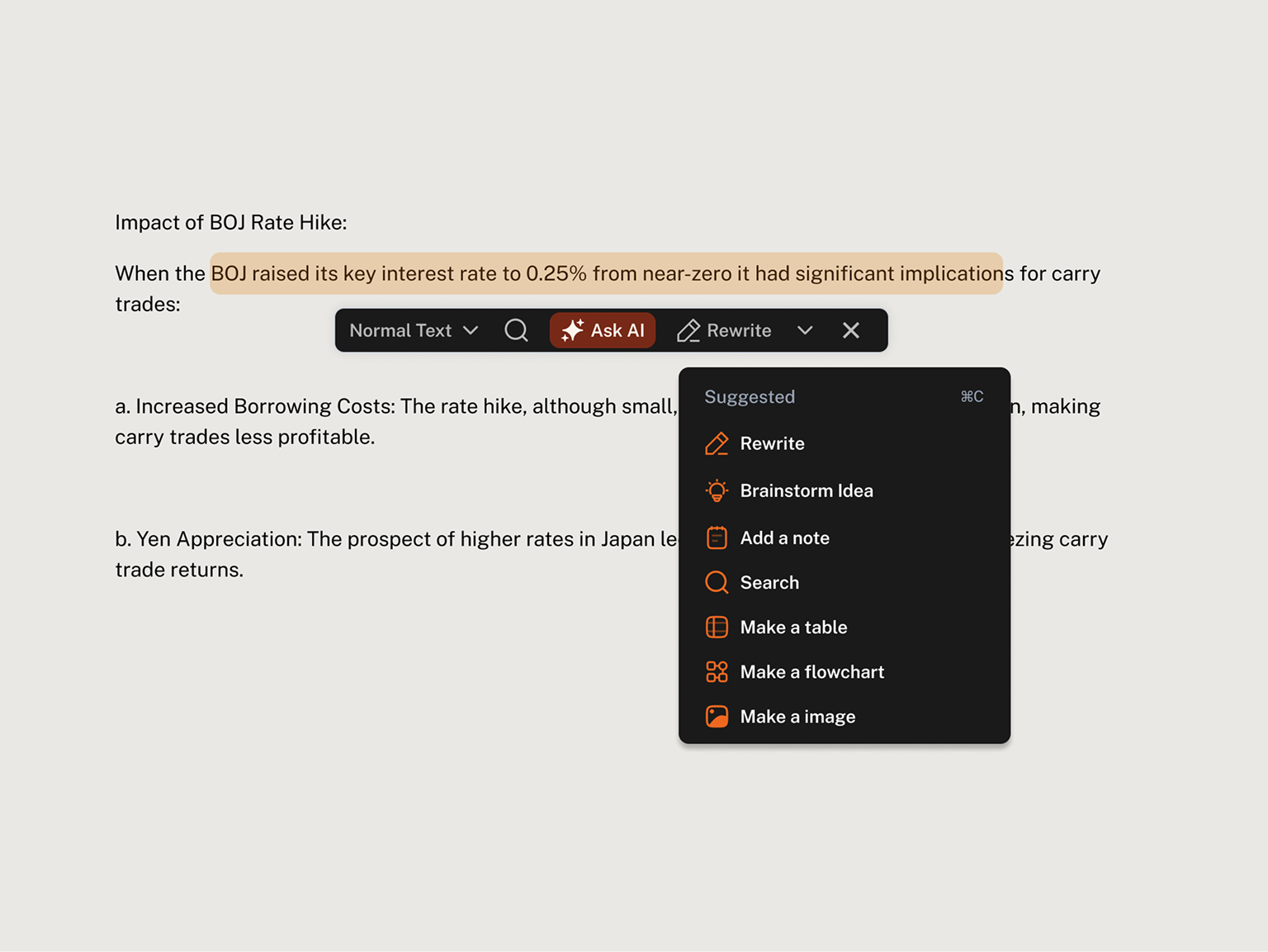Click the lightbulb Brainstorm Idea icon
The height and width of the screenshot is (952, 1268).
(717, 490)
